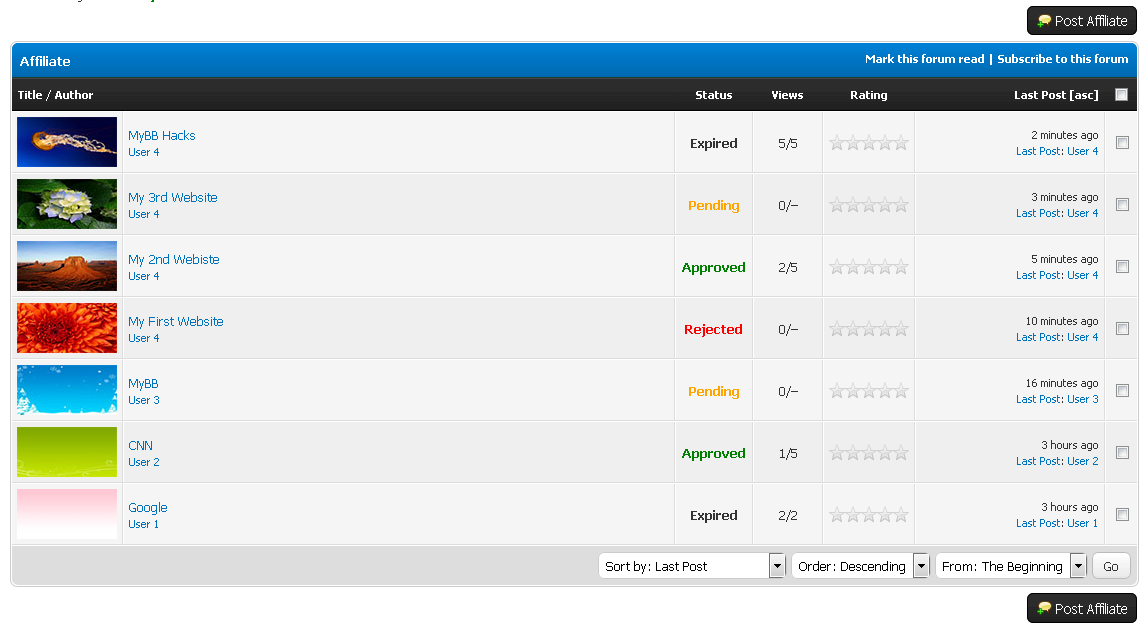Check the checkbox for the MyBB Hacks row
The width and height of the screenshot is (1146, 626).
pyautogui.click(x=1122, y=143)
